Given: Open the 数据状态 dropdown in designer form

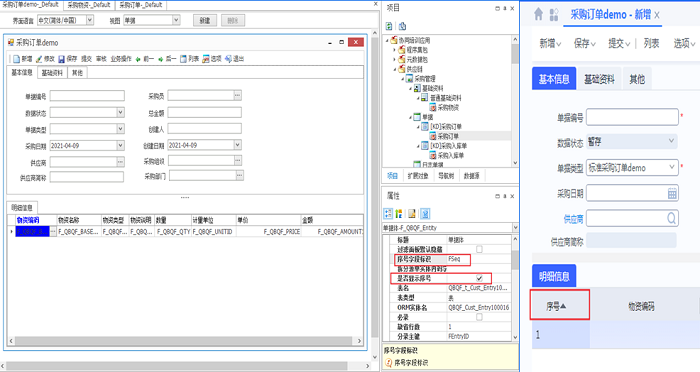Looking at the screenshot, I should click(x=120, y=113).
